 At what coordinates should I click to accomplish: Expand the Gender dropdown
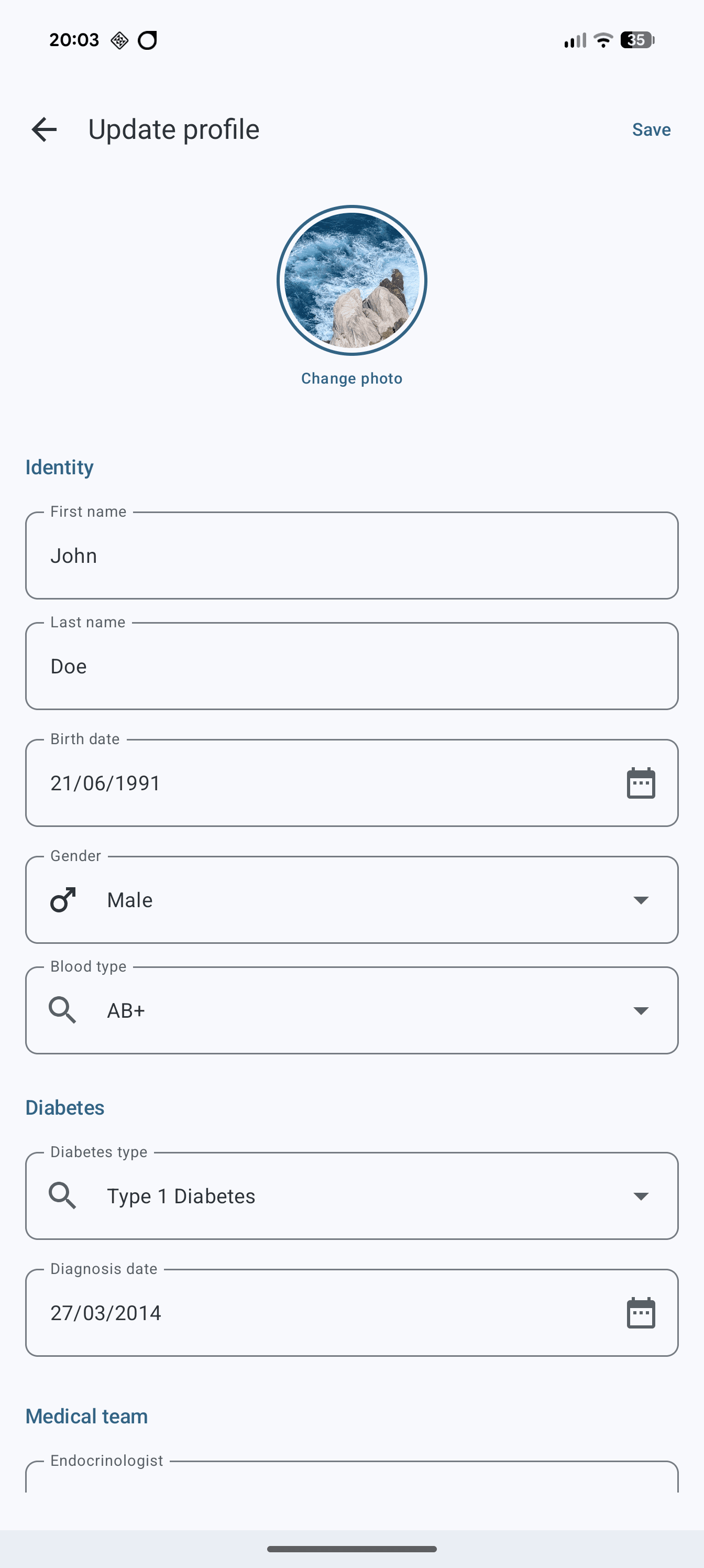tap(641, 900)
